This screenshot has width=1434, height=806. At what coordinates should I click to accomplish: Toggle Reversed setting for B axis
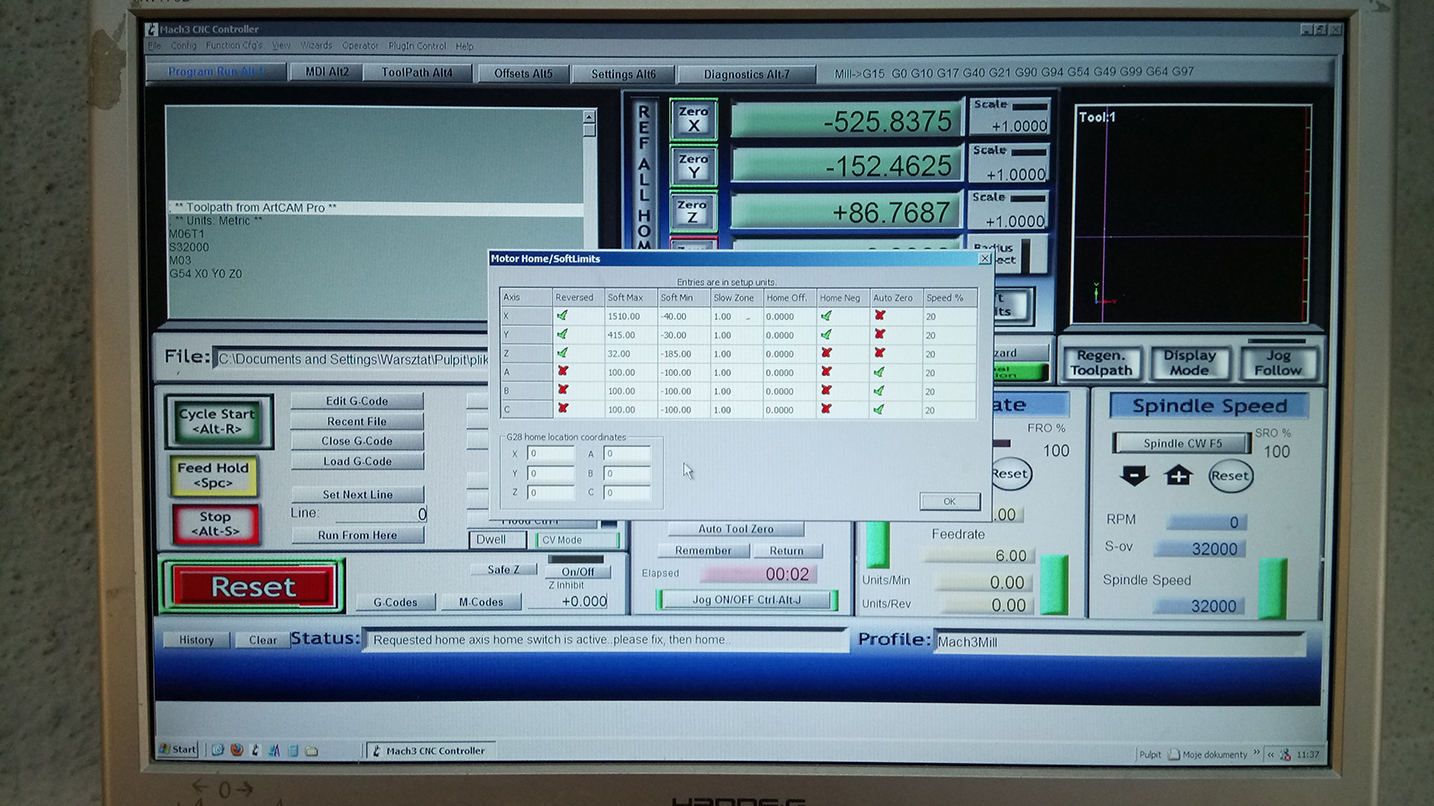[562, 390]
